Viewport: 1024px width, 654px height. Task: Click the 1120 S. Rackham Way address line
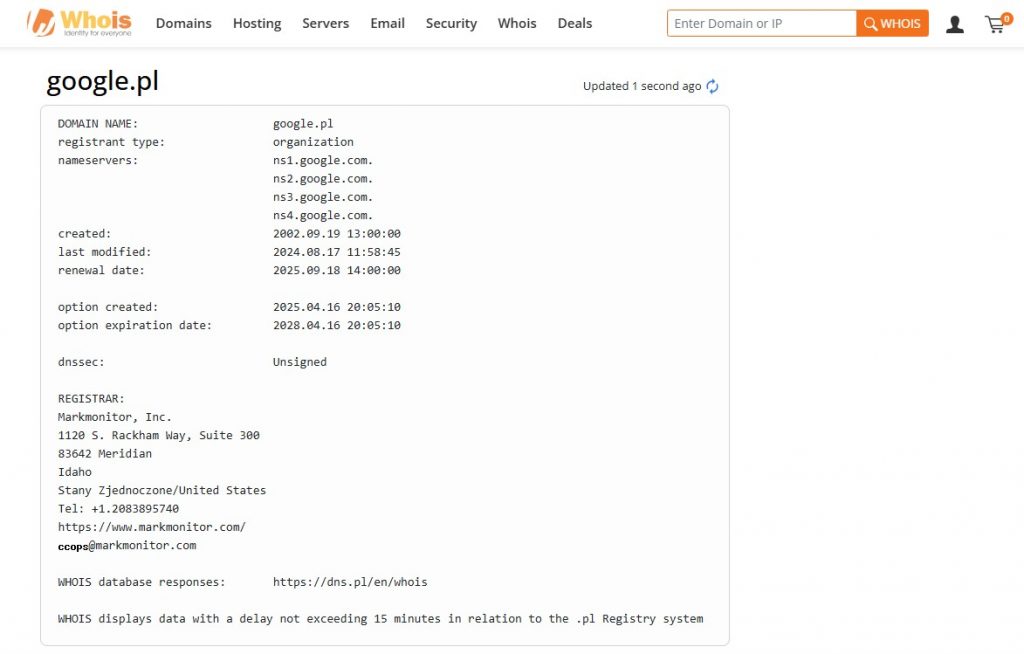(x=158, y=435)
